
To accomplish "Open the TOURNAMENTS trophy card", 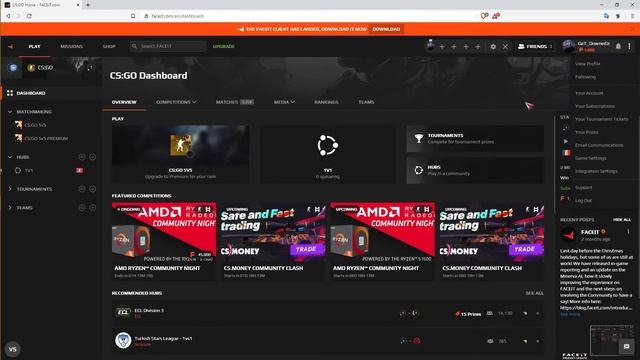I will click(475, 138).
